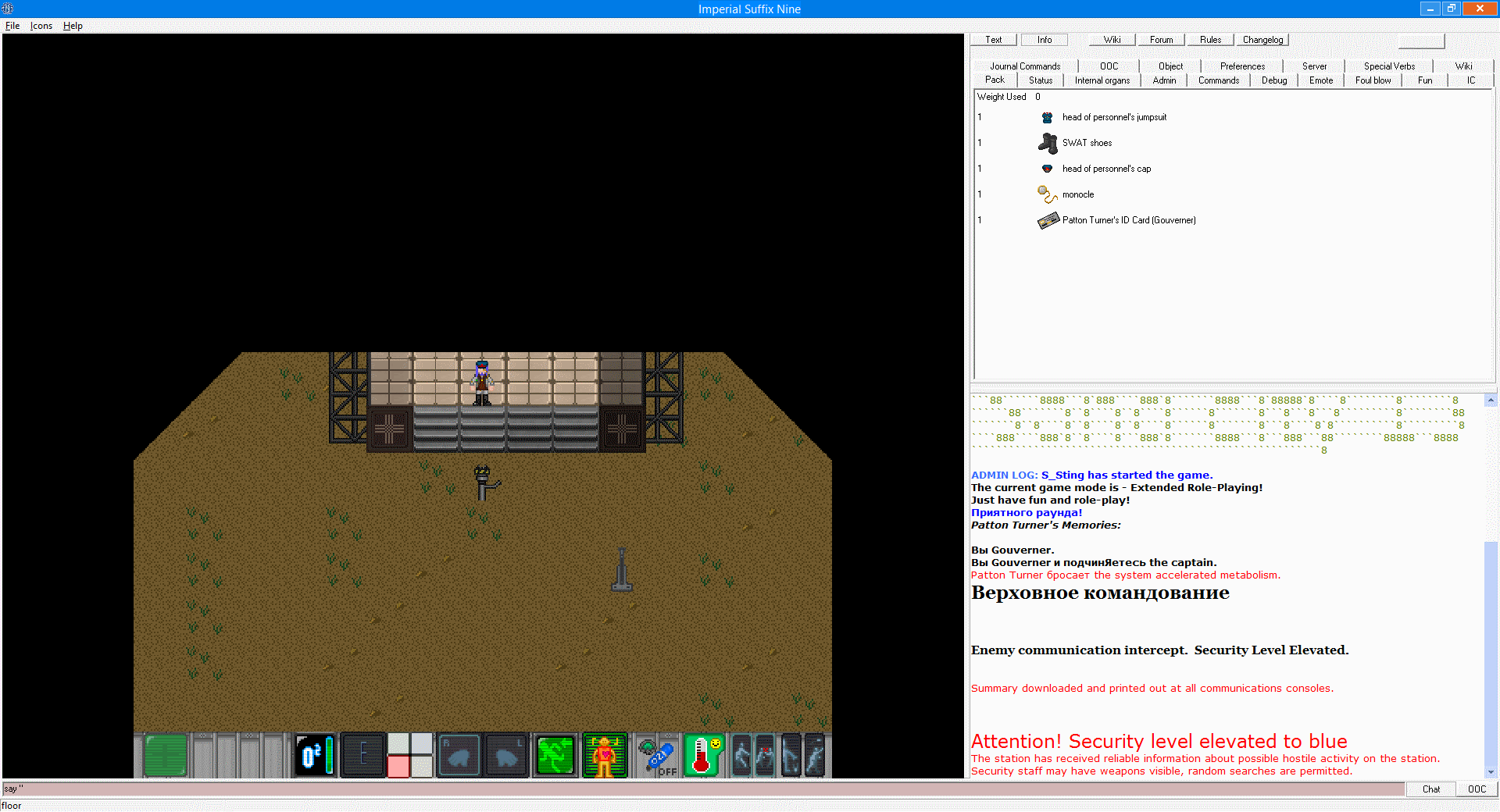Toggle the Text button at top
The height and width of the screenshot is (812, 1500).
[993, 40]
